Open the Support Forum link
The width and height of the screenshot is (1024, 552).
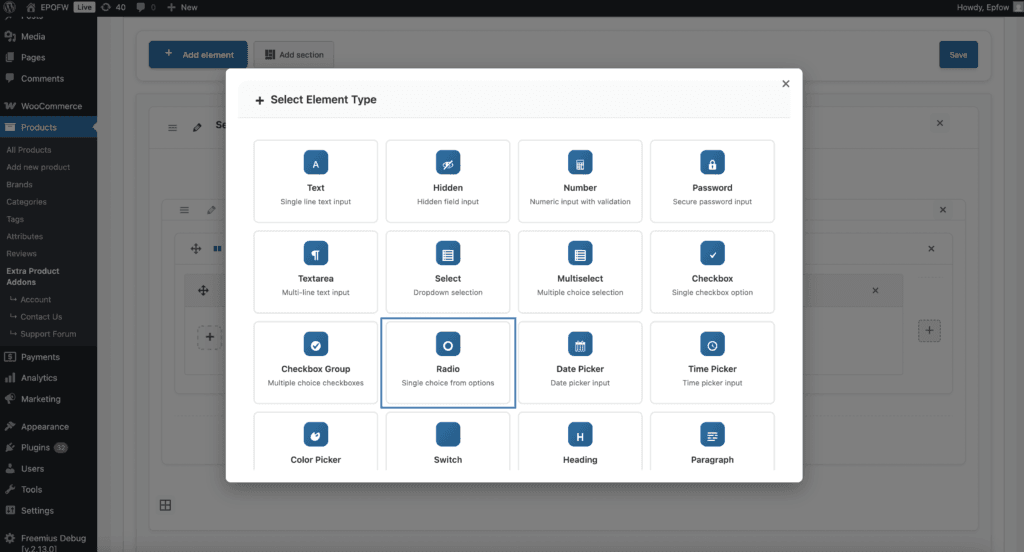pyautogui.click(x=48, y=334)
